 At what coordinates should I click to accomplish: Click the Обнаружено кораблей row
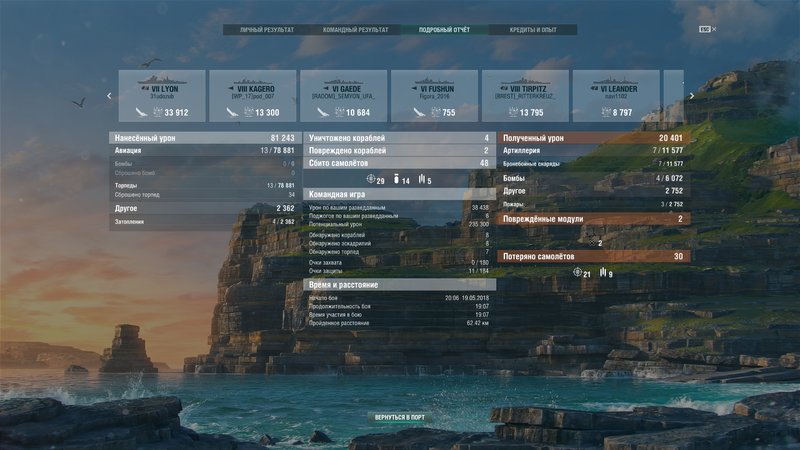pos(398,235)
